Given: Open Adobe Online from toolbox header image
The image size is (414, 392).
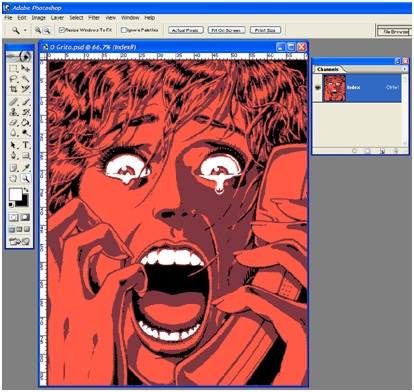Looking at the screenshot, I should [x=19, y=57].
